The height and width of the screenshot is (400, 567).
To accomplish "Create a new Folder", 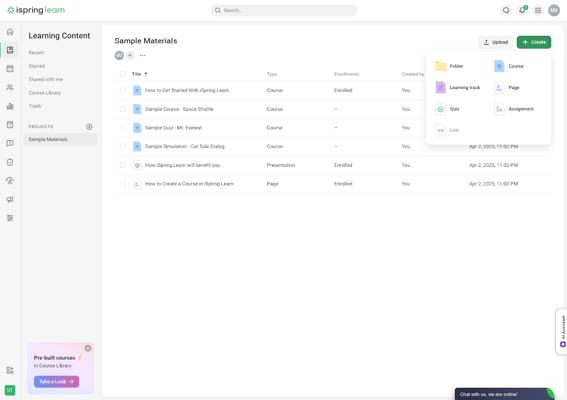I will pyautogui.click(x=449, y=66).
